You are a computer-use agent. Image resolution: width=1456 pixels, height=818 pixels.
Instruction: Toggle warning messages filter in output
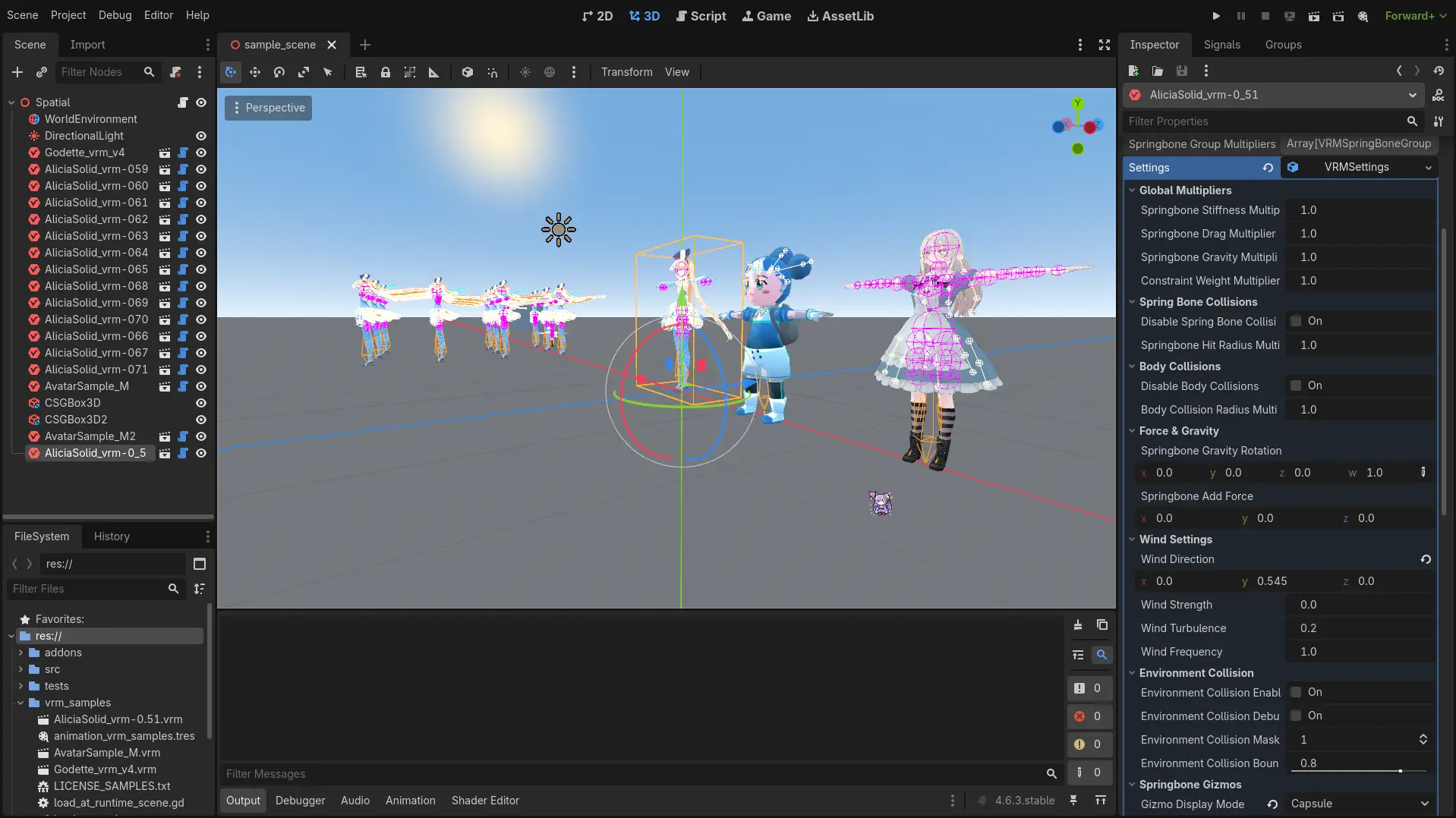tap(1089, 744)
